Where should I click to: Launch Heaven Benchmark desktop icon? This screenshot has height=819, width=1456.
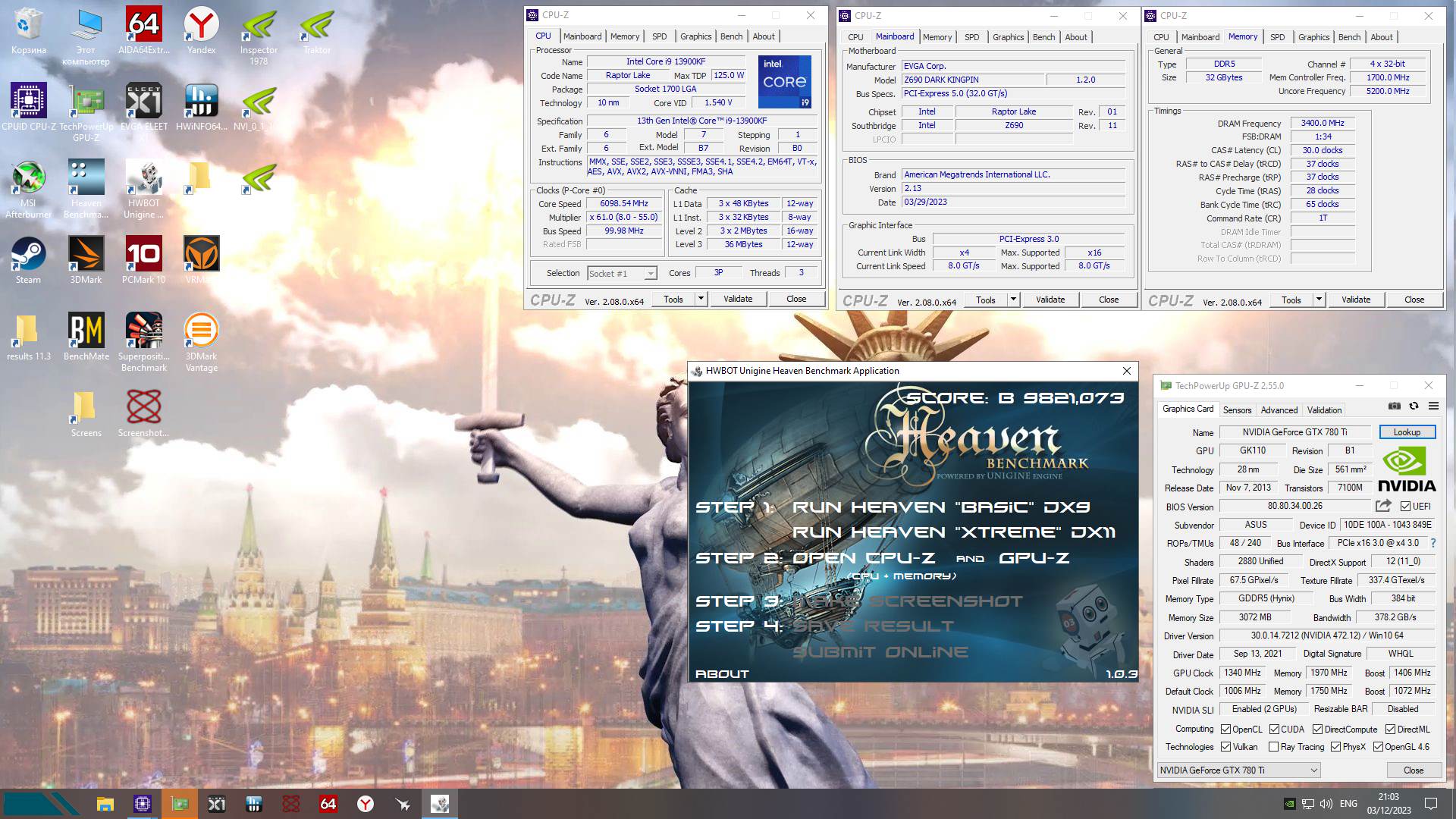click(86, 190)
